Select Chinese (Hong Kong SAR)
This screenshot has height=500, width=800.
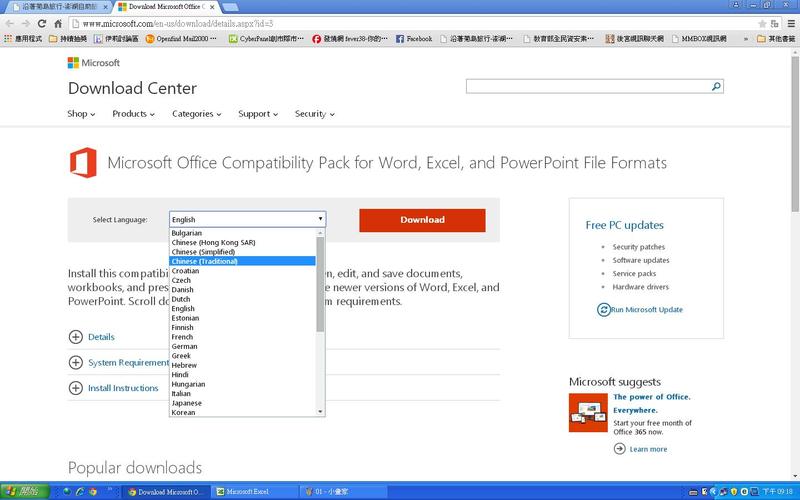(242, 242)
